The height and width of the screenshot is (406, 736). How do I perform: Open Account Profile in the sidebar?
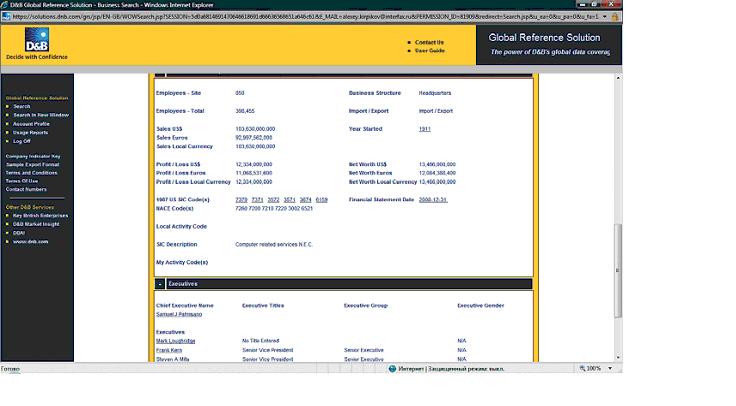pos(31,124)
